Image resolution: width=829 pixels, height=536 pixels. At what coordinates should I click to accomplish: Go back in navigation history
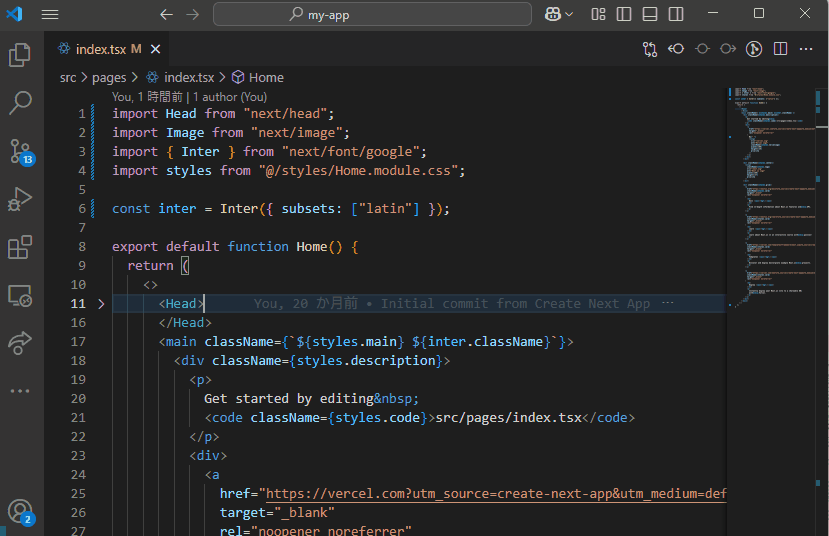point(167,14)
